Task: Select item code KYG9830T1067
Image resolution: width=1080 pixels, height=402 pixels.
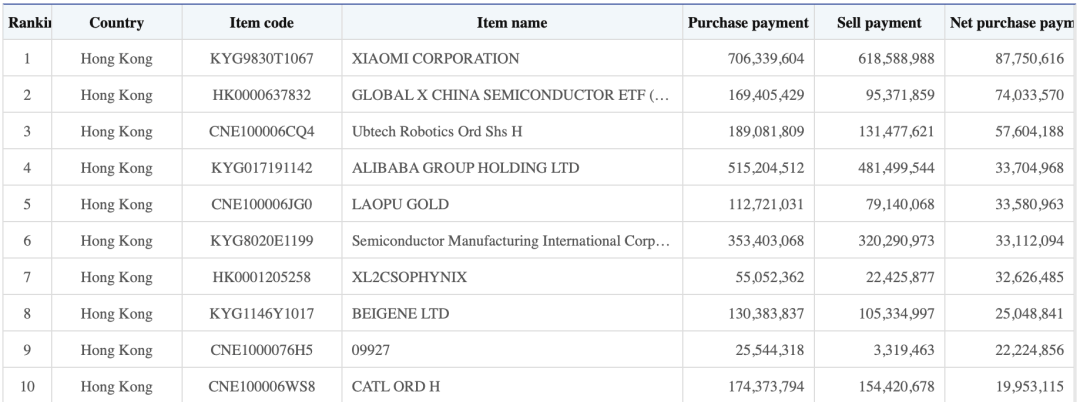Action: (x=260, y=59)
